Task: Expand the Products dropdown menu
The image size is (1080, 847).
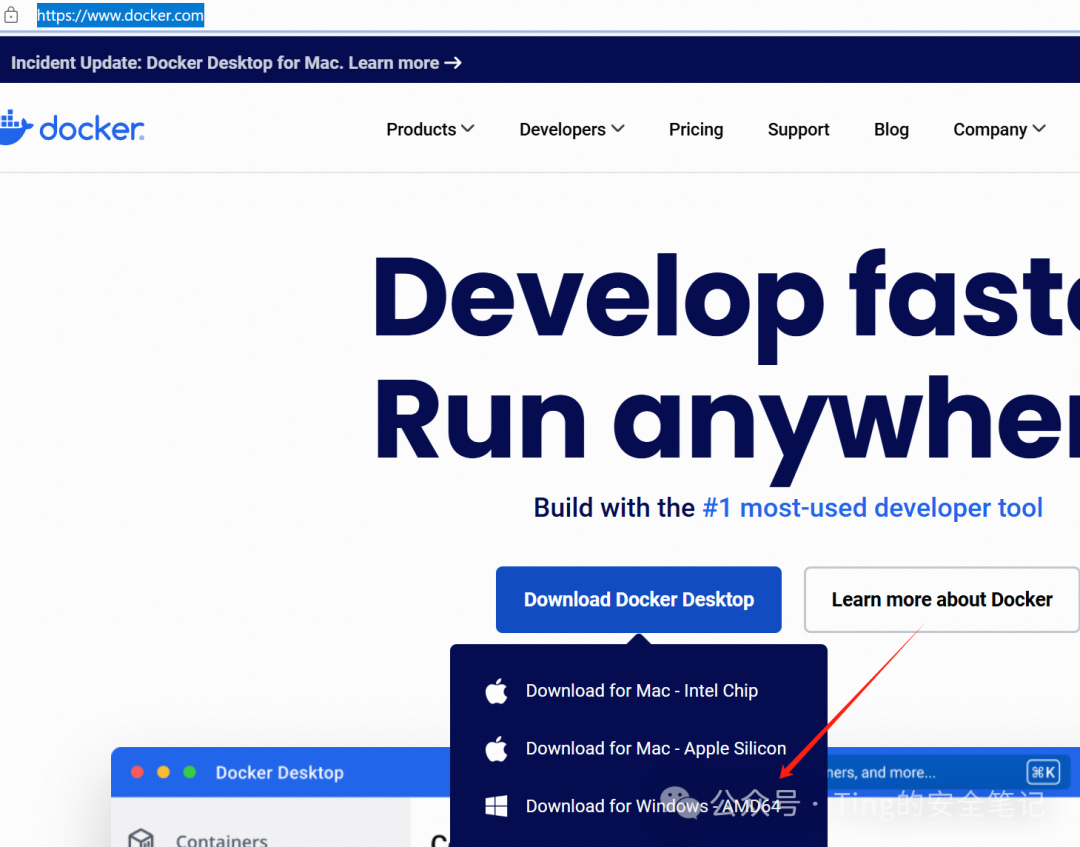Action: (430, 129)
